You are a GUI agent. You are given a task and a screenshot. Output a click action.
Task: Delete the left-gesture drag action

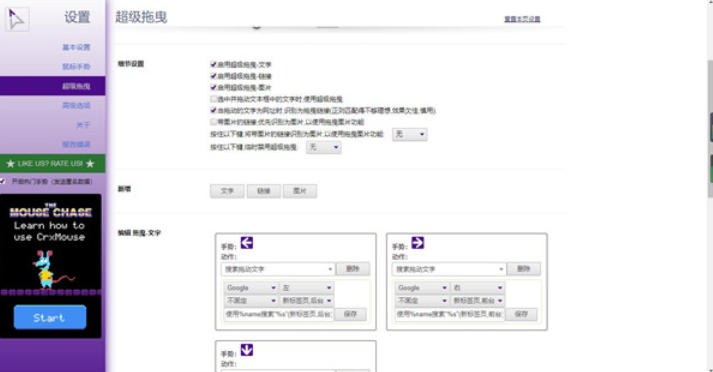click(352, 269)
